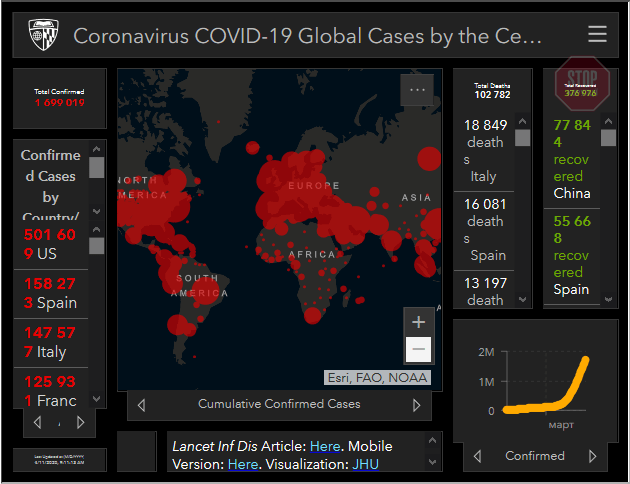Open the Lancet Inf Dis Article Here link

pyautogui.click(x=325, y=446)
